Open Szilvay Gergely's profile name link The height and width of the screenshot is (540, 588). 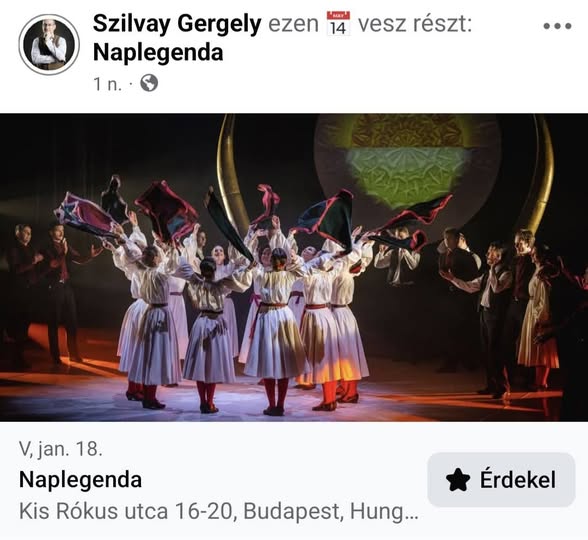pos(177,24)
